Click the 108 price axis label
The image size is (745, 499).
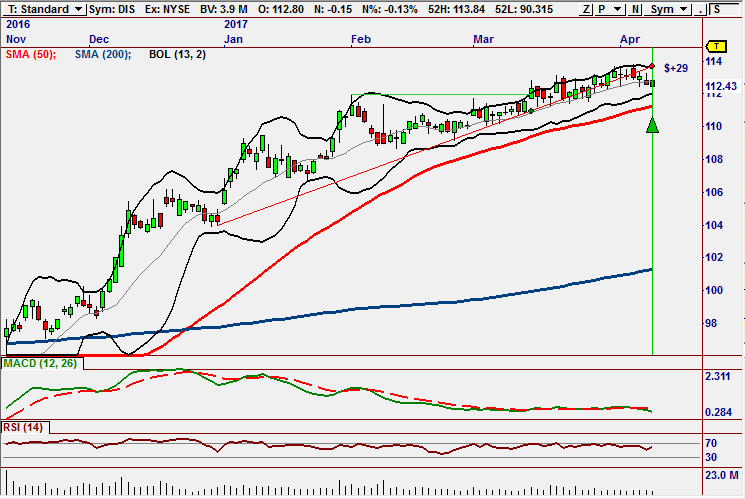coord(714,159)
